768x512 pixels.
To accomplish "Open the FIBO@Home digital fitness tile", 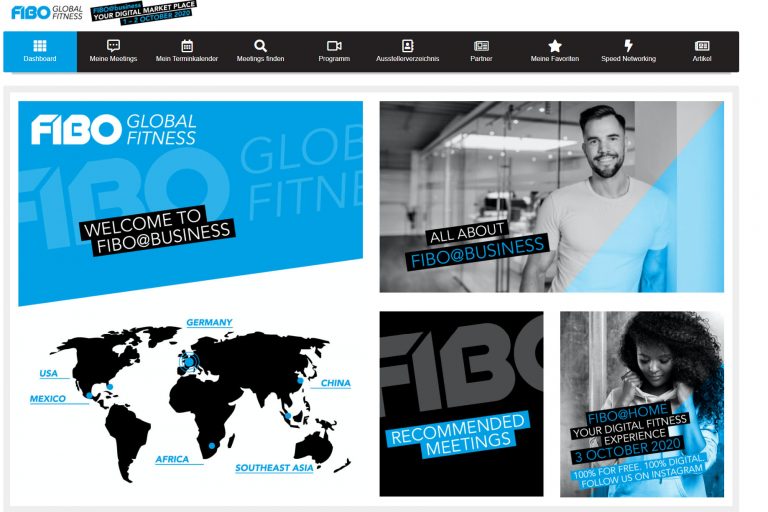I will pyautogui.click(x=641, y=403).
